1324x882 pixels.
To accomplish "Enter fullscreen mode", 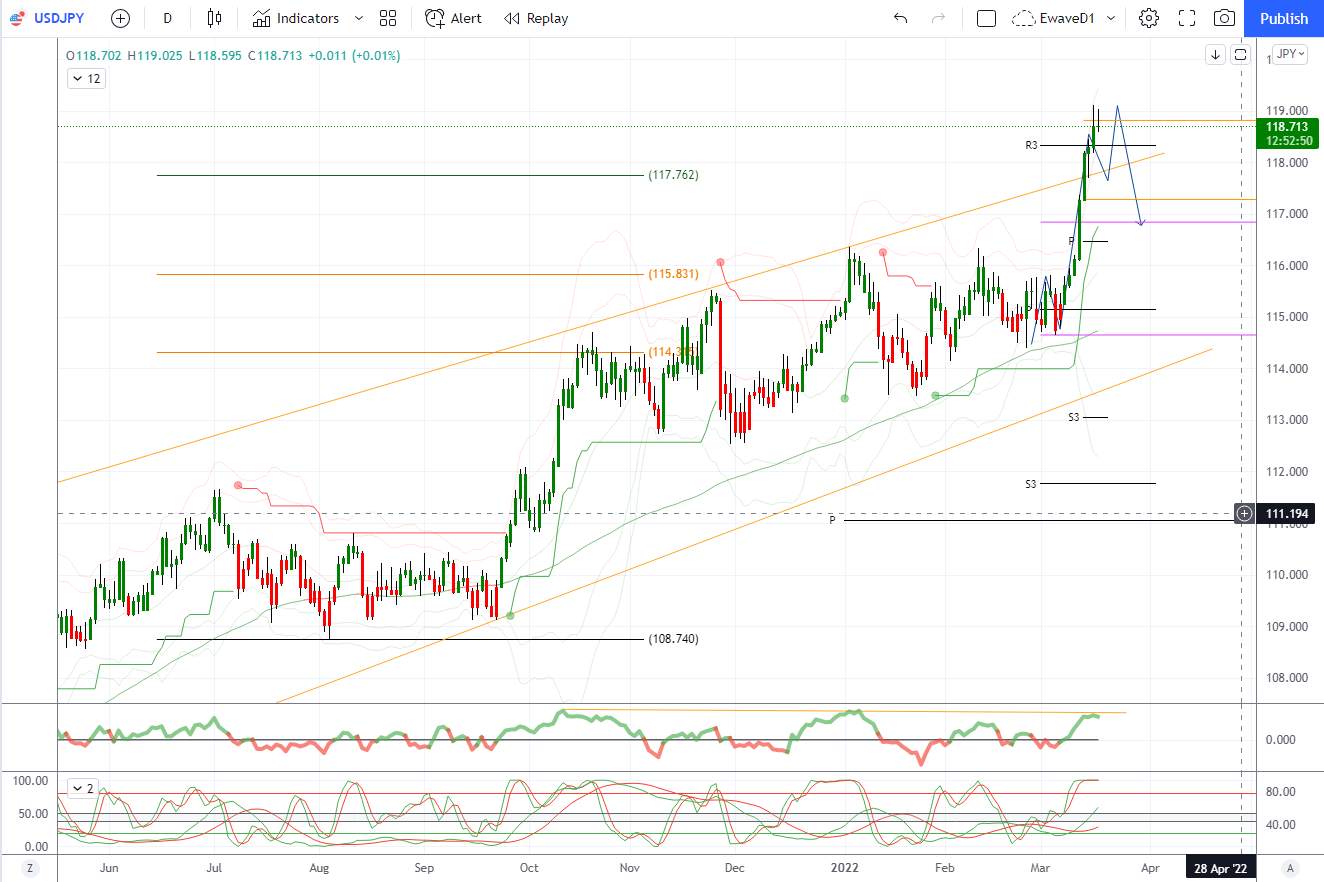I will click(1187, 18).
